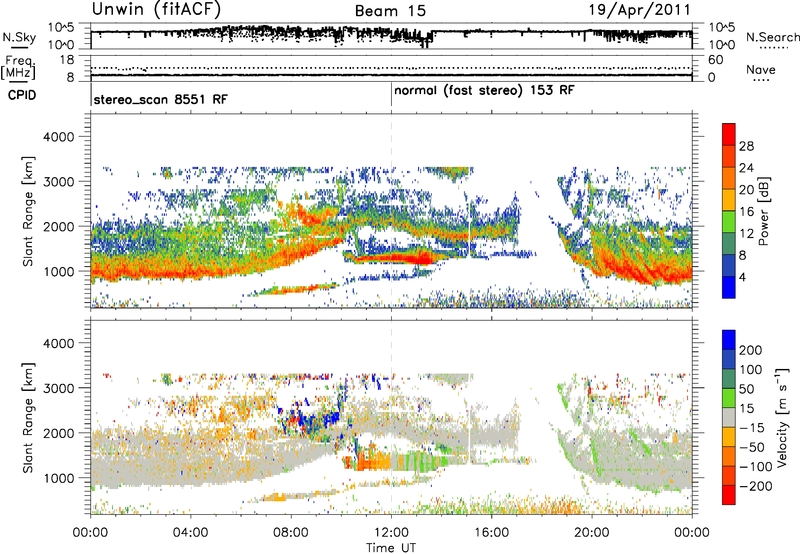Screen dimensions: 800x554
Task: Click the "Unwin (fitACF)" plot title
Action: pos(156,9)
